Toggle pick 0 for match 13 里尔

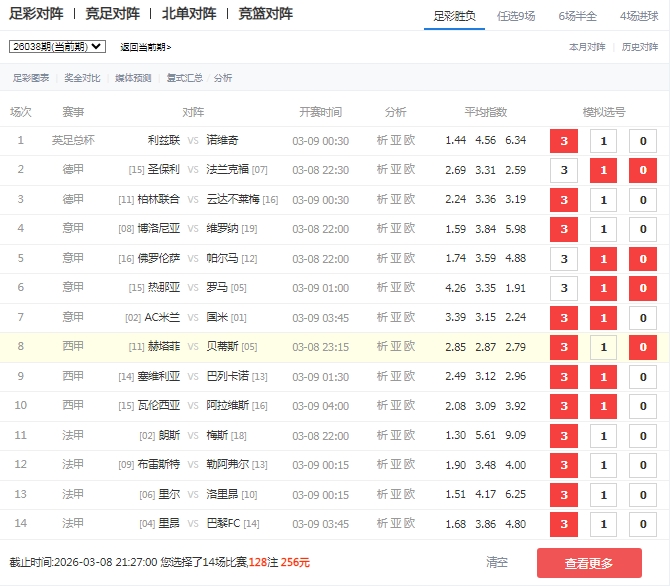point(642,495)
